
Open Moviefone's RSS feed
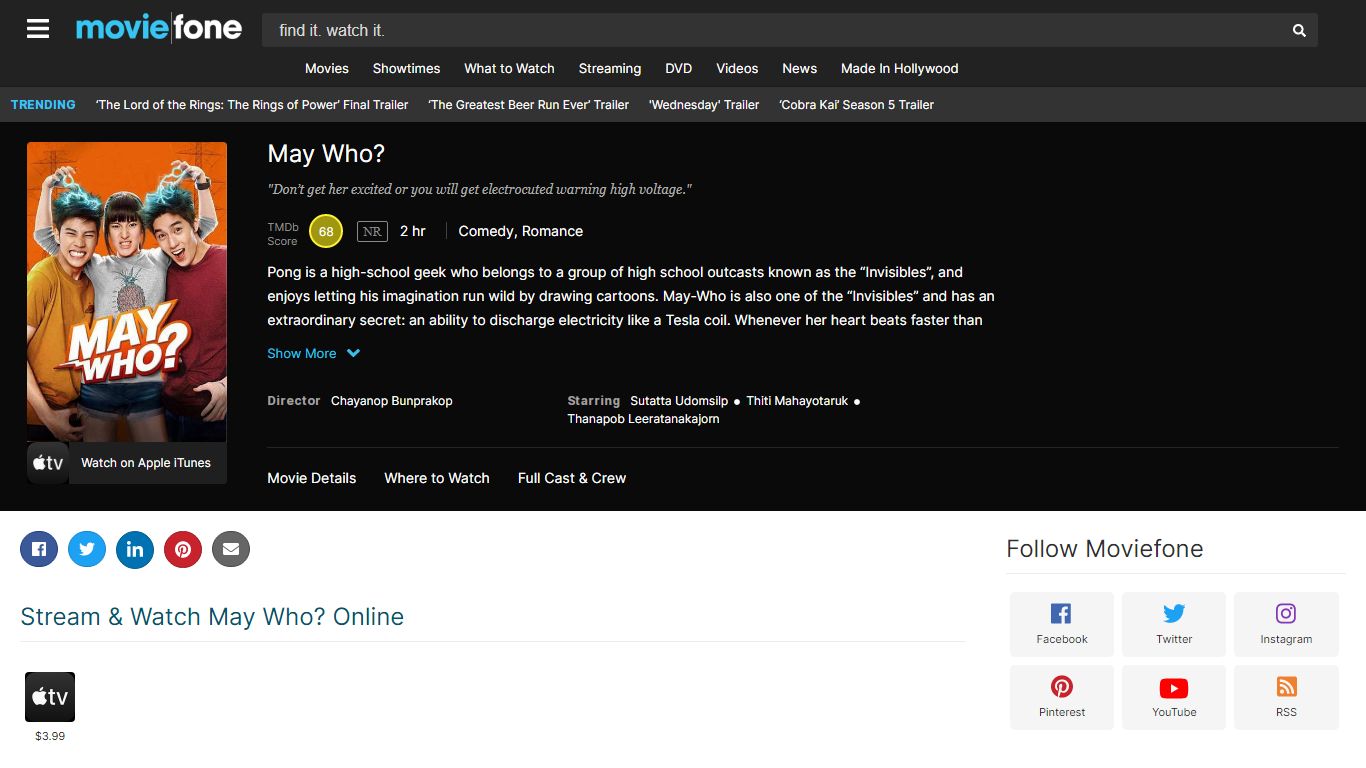point(1286,697)
